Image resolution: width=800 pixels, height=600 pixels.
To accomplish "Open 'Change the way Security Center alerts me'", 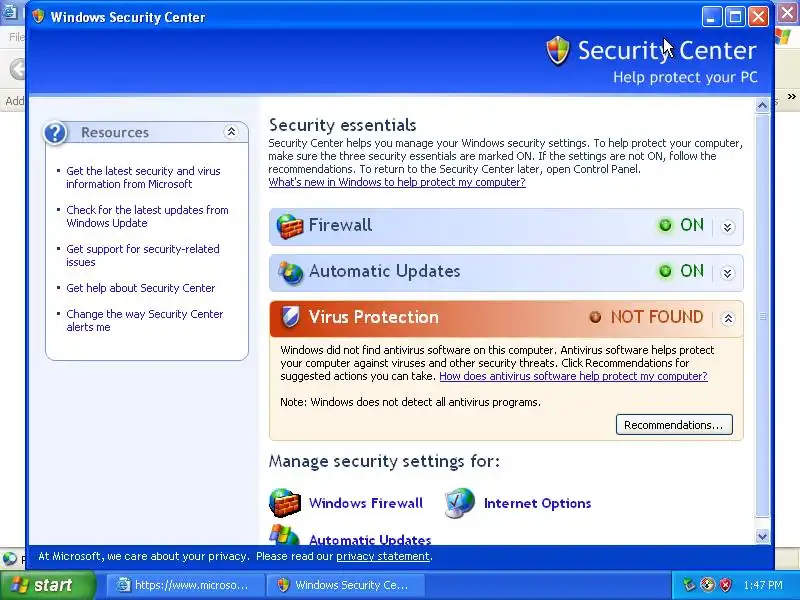I will click(145, 320).
